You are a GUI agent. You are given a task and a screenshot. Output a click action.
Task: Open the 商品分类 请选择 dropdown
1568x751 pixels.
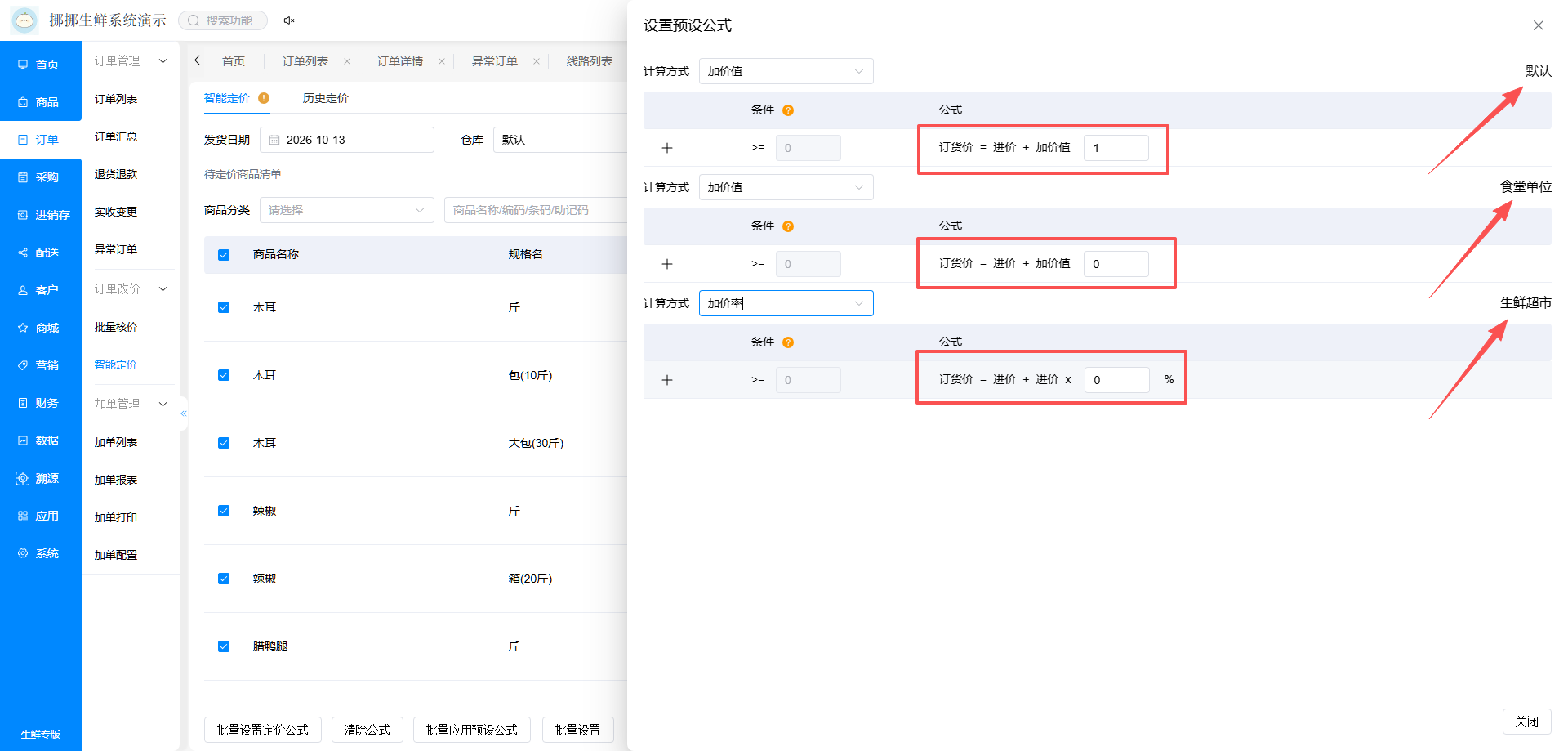(x=347, y=210)
